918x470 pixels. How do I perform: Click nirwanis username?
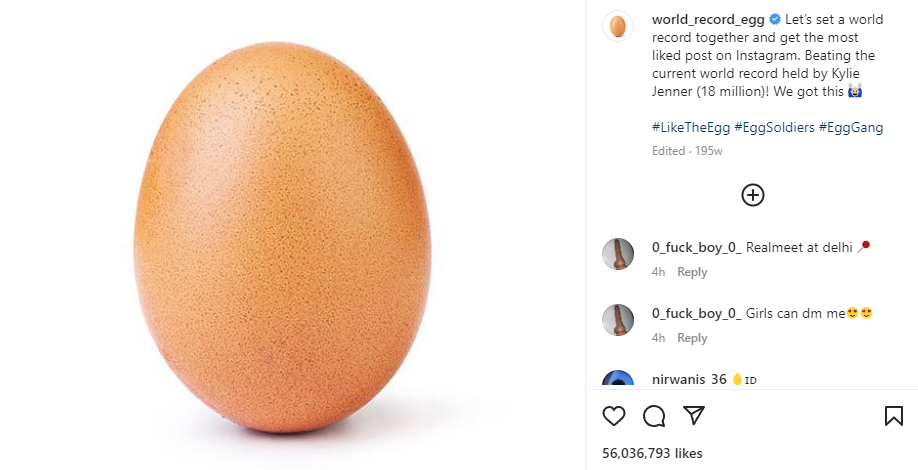[x=678, y=380]
